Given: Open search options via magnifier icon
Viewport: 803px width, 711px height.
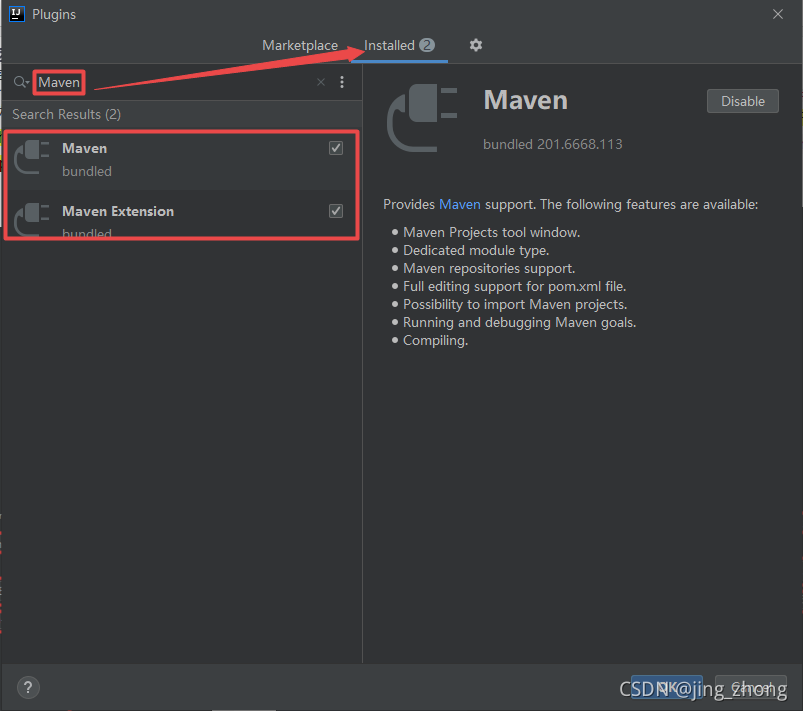Looking at the screenshot, I should pos(21,82).
